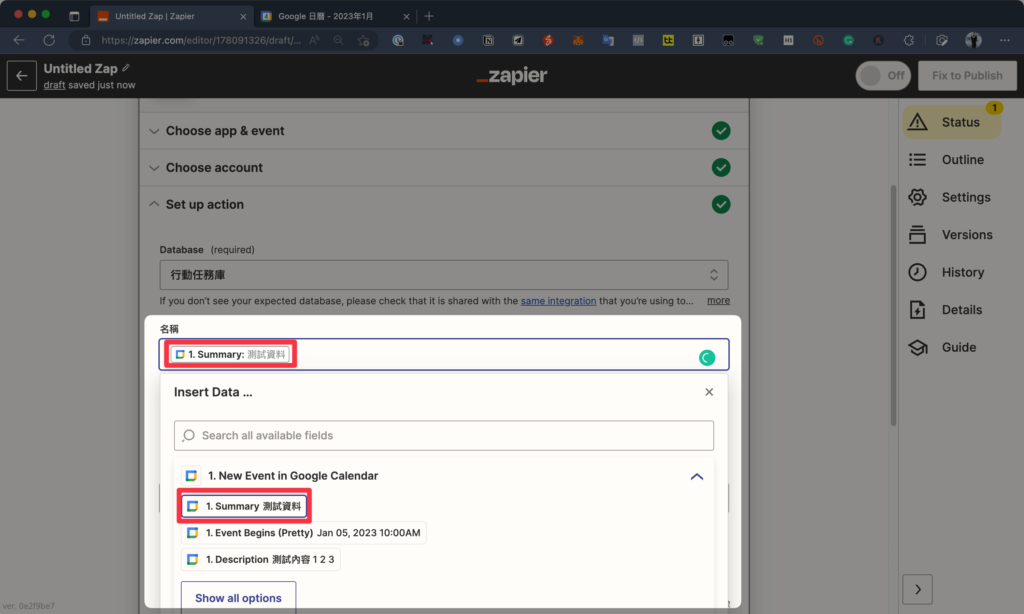
Task: Click the 1. Summary pill in 名稱 field
Action: tap(231, 355)
